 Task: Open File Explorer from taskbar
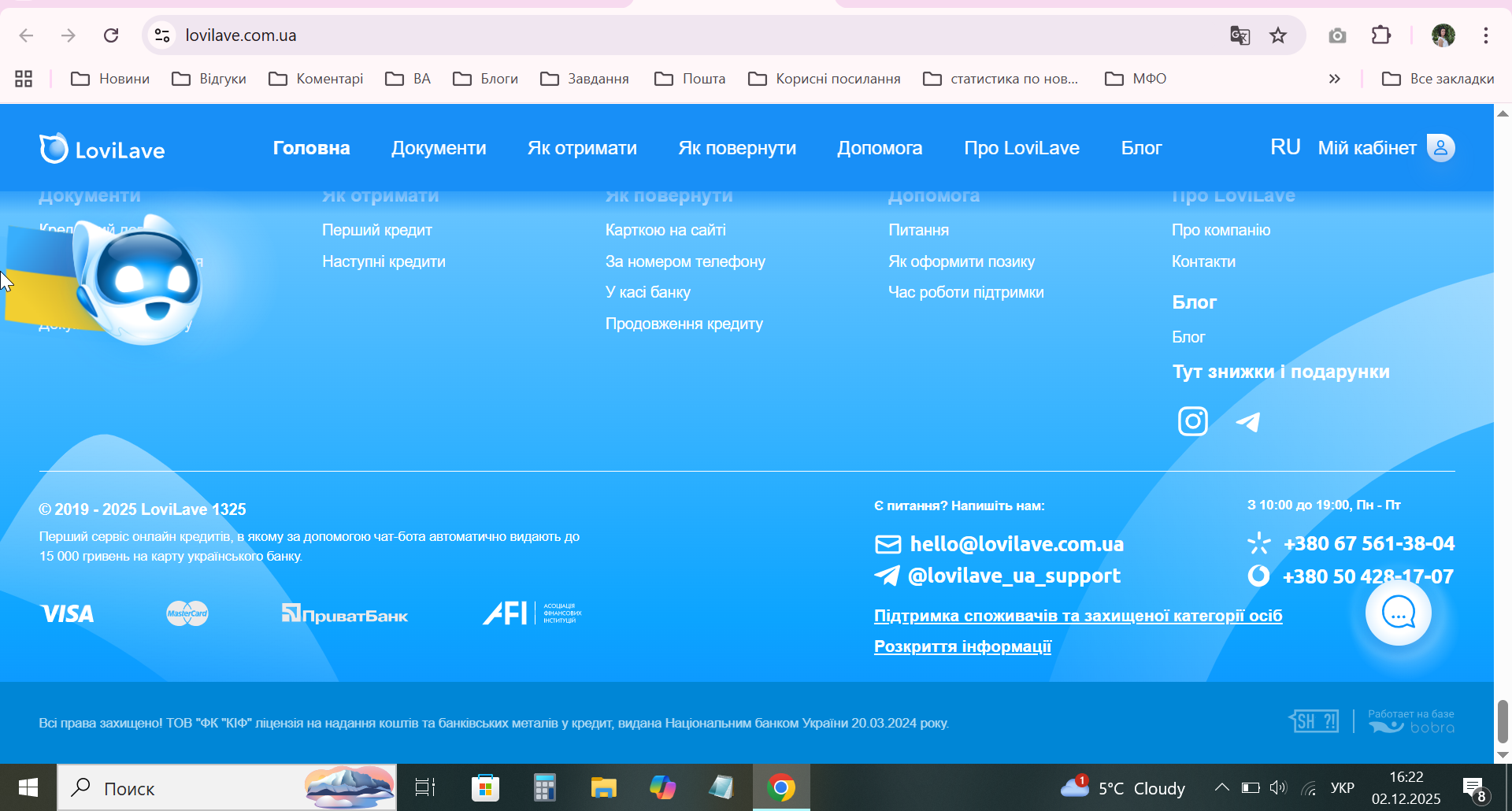coord(603,787)
